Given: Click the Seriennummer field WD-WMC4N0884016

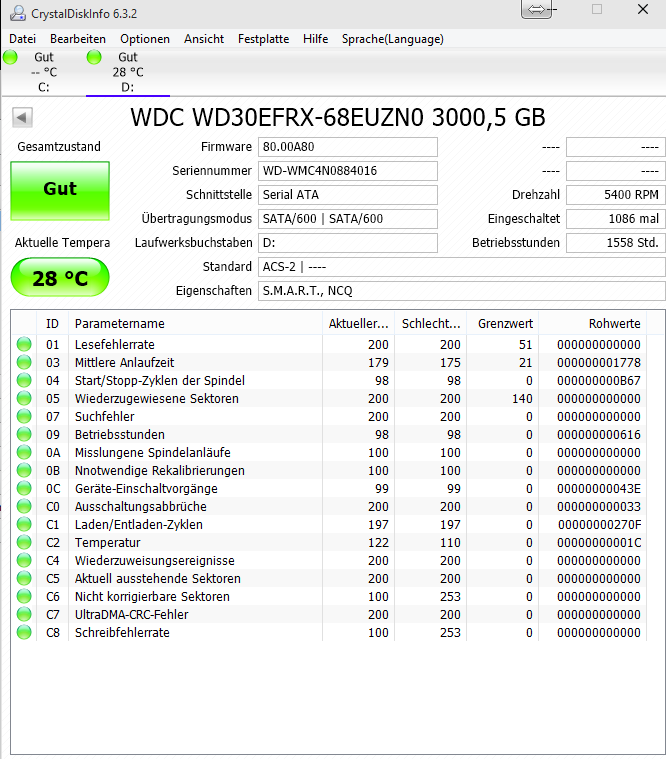Looking at the screenshot, I should pos(348,171).
